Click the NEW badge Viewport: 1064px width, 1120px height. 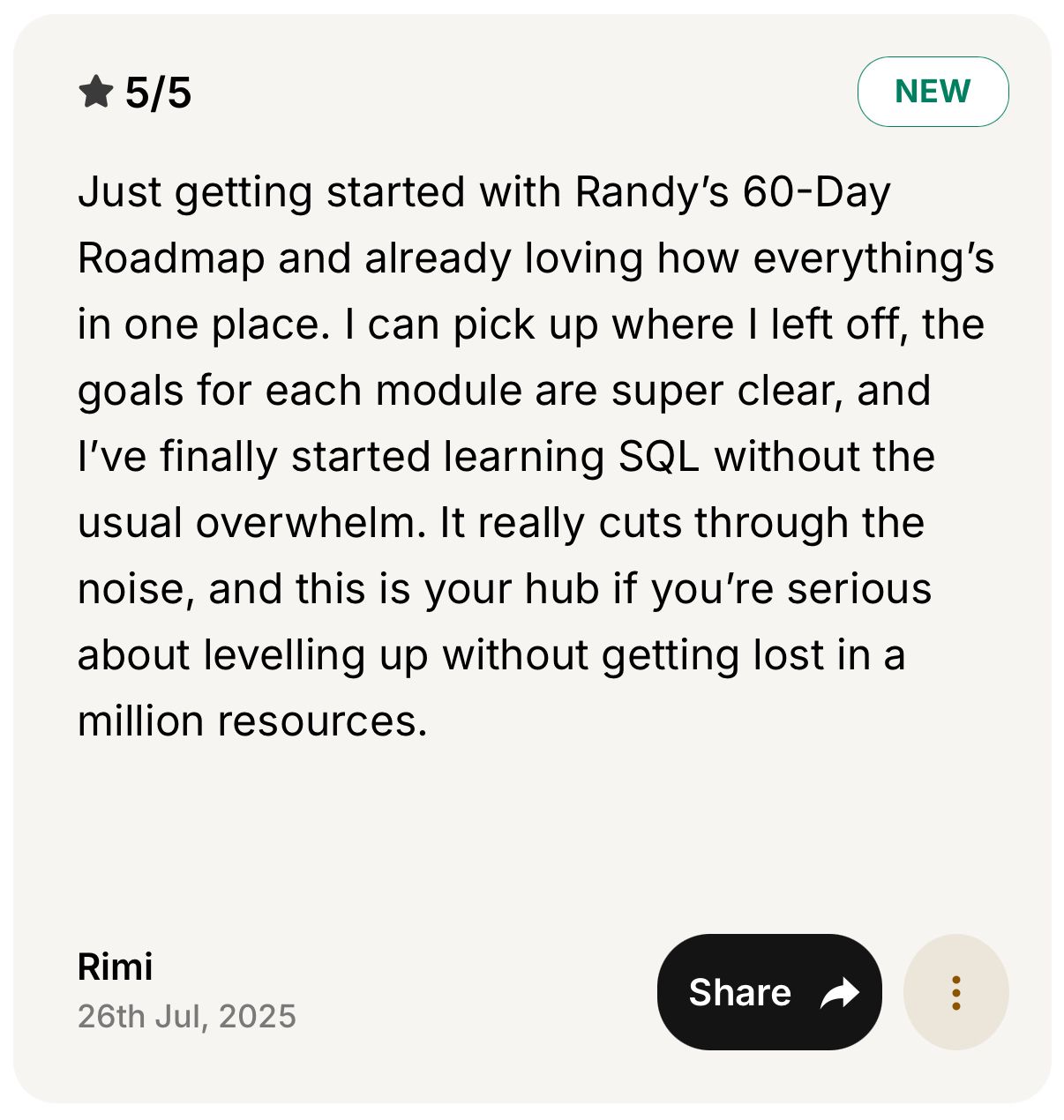pos(933,92)
